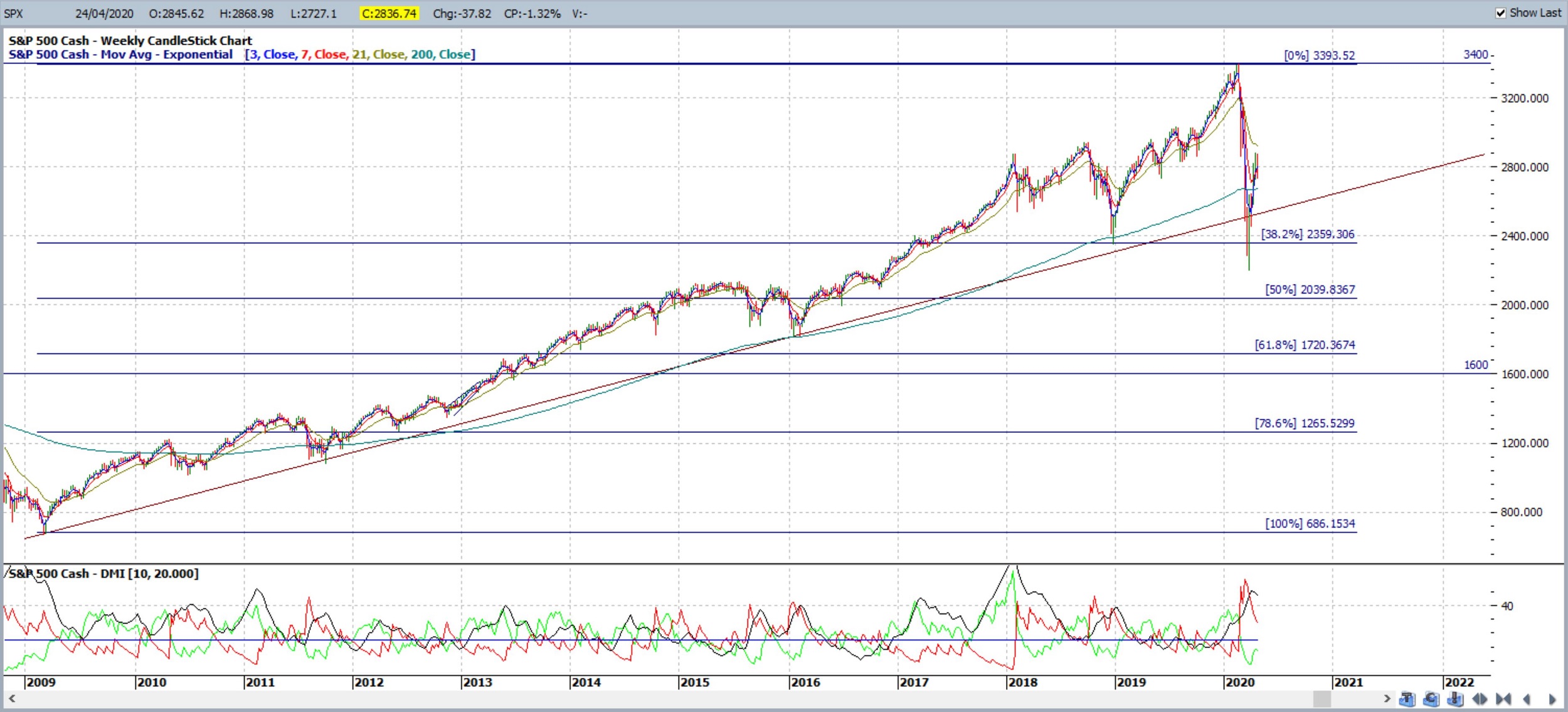Click the 2021 year marker on time axis
1568x712 pixels.
pyautogui.click(x=1348, y=683)
